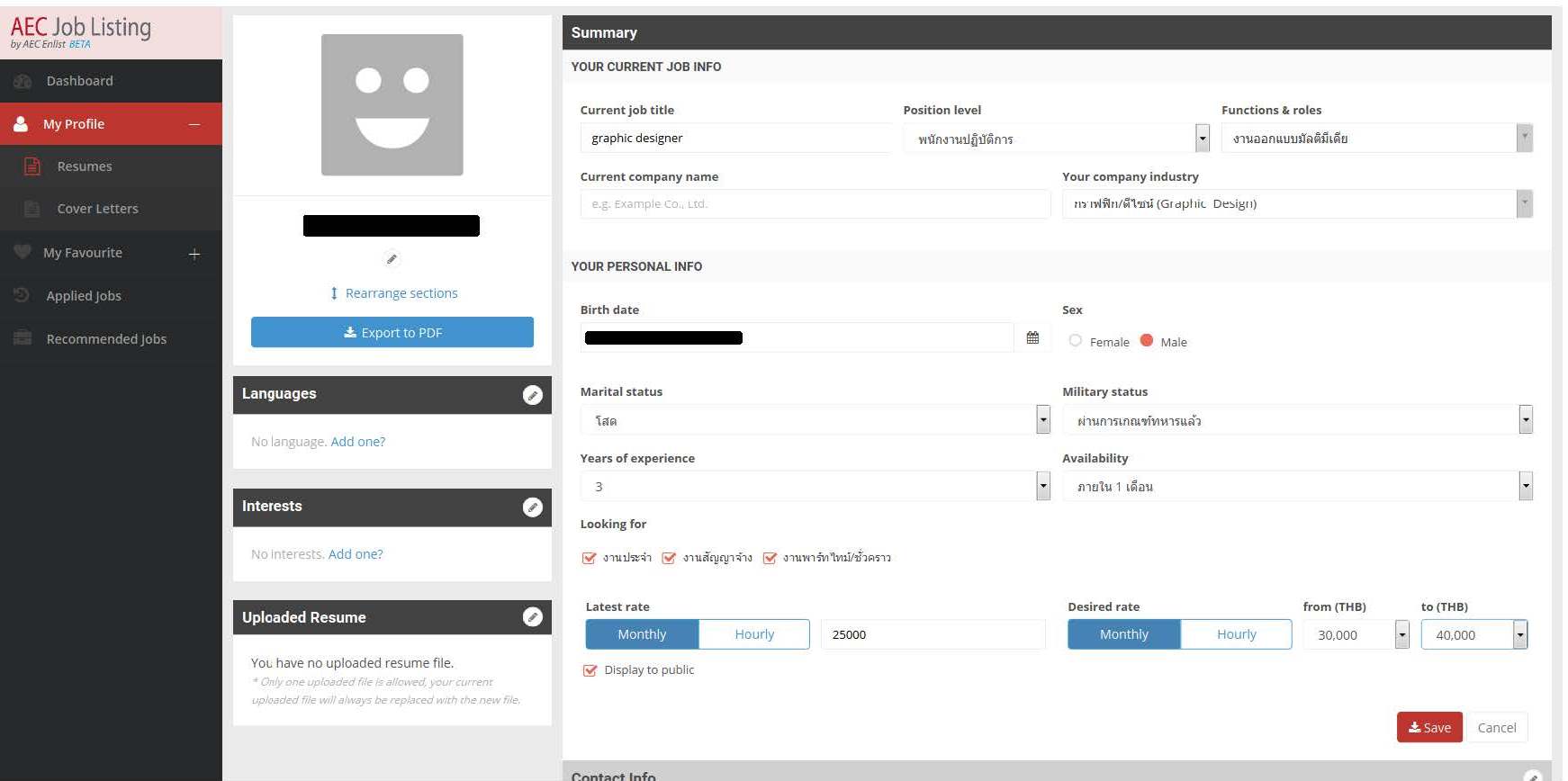
Task: Click the Latest rate amount field
Action: [x=933, y=634]
